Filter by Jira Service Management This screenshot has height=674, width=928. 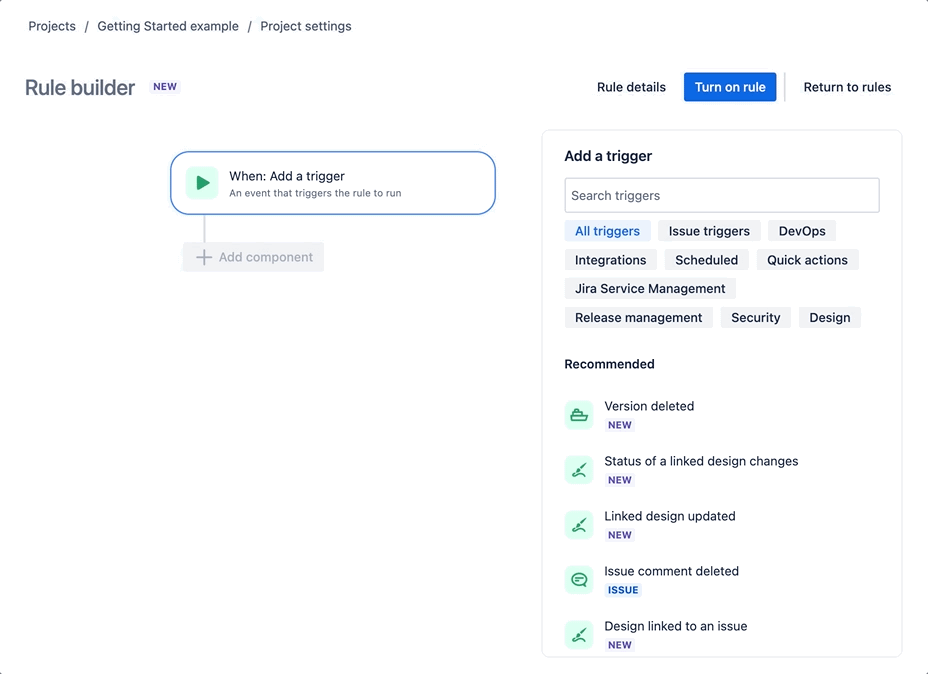[650, 289]
